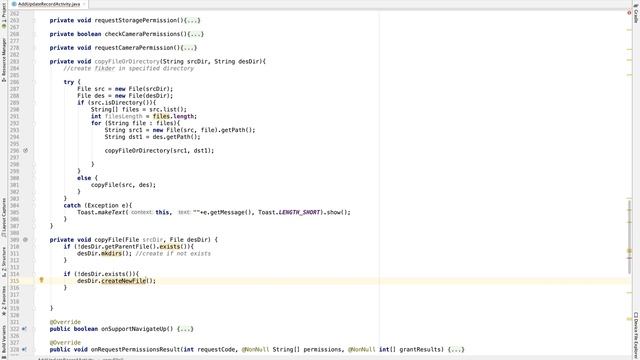Open the Device File Explorer panel
This screenshot has width=640, height=360.
coord(636,336)
